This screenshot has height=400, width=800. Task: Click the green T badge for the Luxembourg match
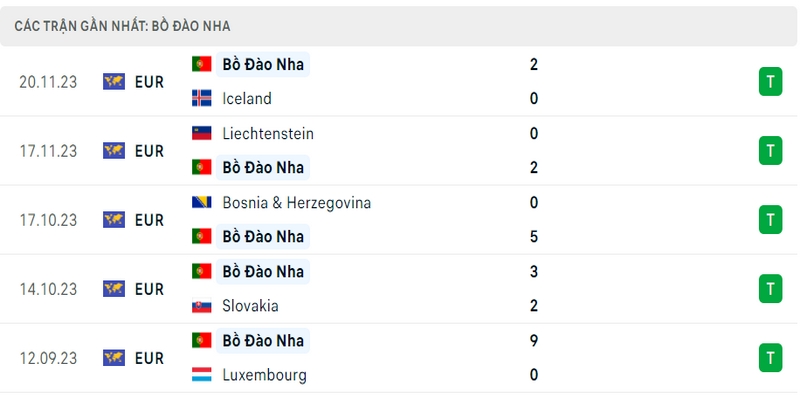(770, 358)
